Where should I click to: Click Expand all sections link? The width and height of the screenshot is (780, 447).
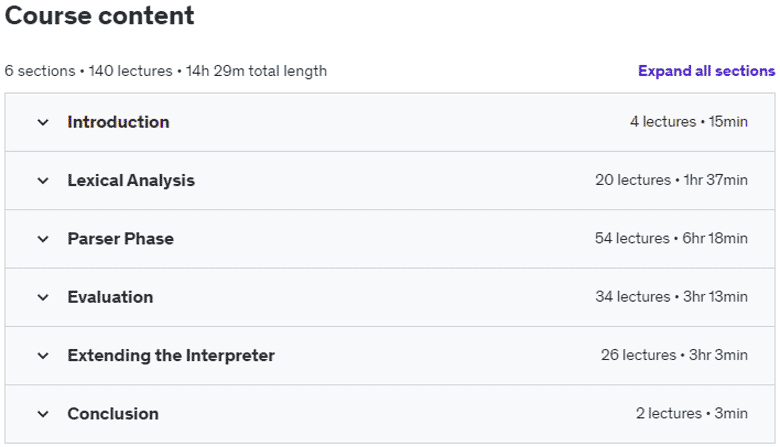pyautogui.click(x=706, y=71)
